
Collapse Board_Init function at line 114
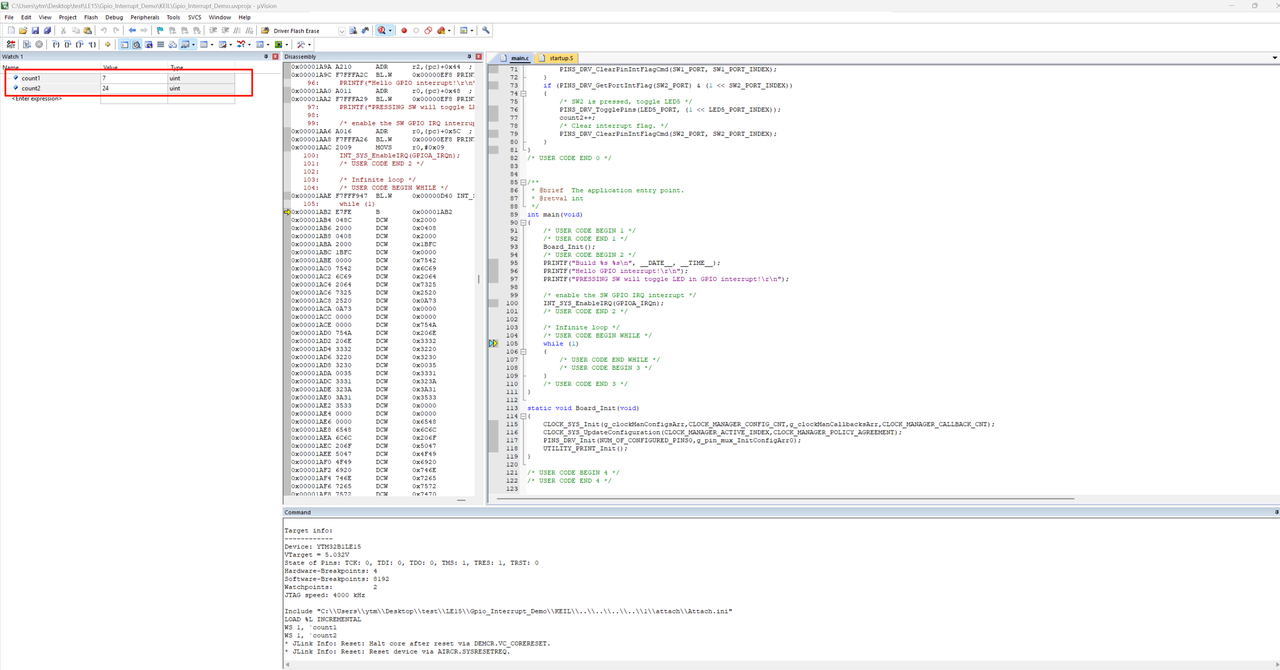pos(523,416)
